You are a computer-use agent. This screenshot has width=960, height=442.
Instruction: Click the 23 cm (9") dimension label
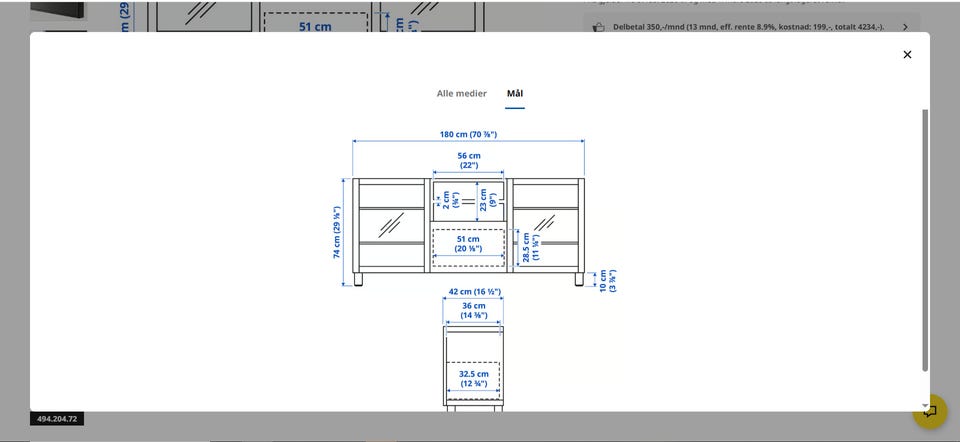pyautogui.click(x=487, y=200)
